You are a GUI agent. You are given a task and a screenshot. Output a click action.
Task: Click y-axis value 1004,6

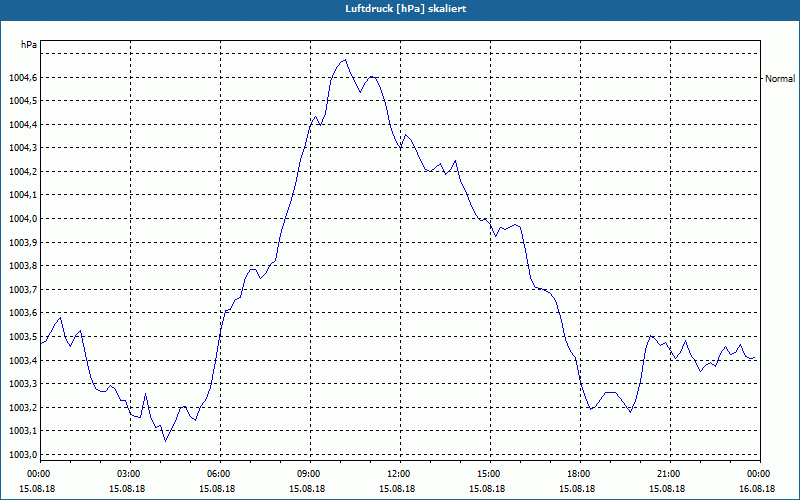pyautogui.click(x=23, y=78)
